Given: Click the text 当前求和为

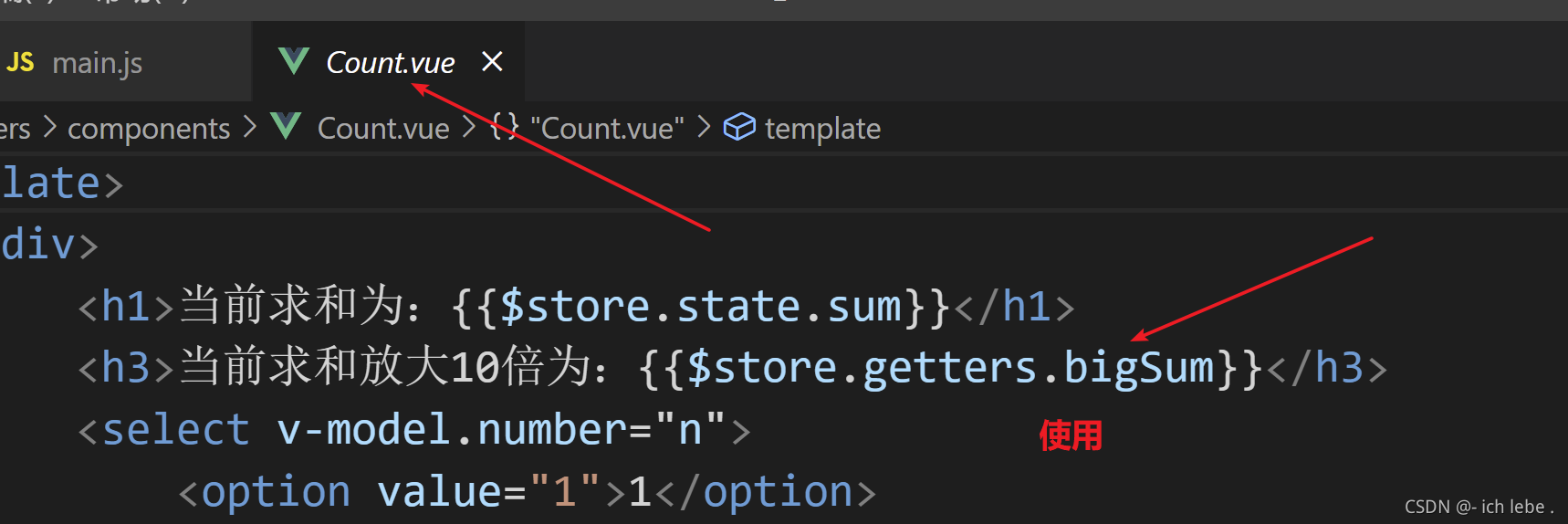Looking at the screenshot, I should pyautogui.click(x=292, y=306).
